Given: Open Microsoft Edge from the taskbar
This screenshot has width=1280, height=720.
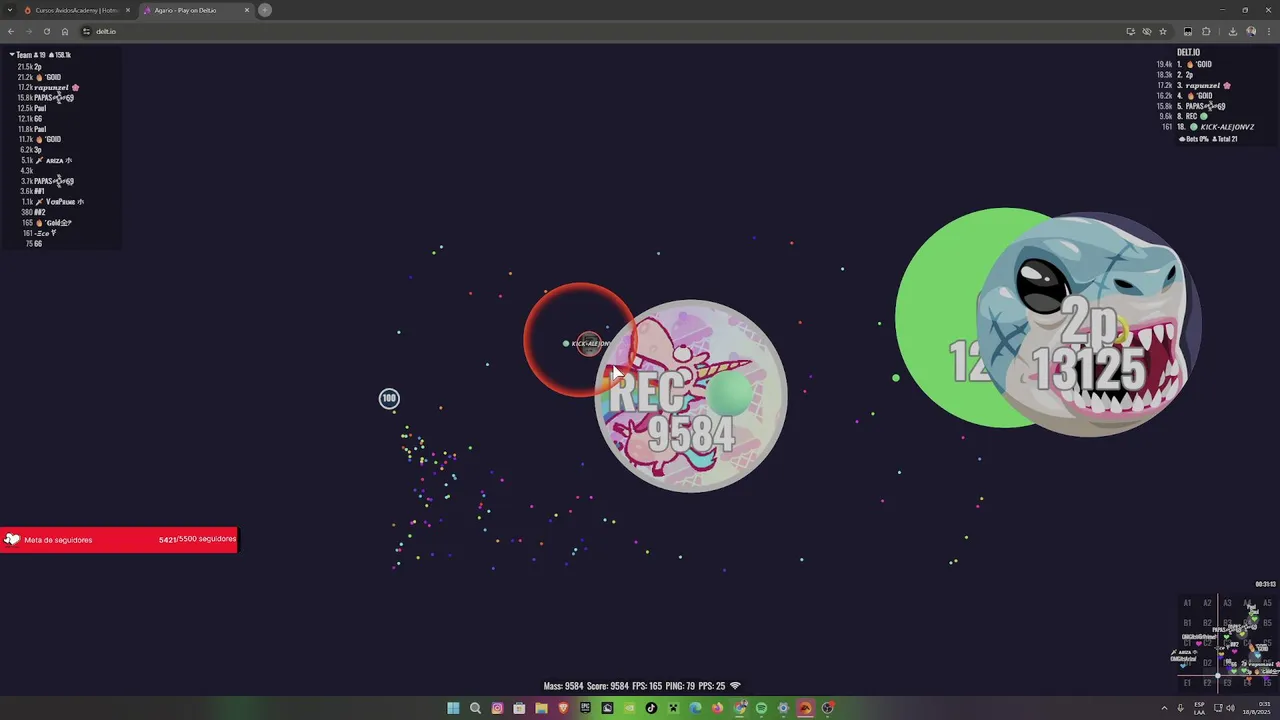Looking at the screenshot, I should pos(695,708).
